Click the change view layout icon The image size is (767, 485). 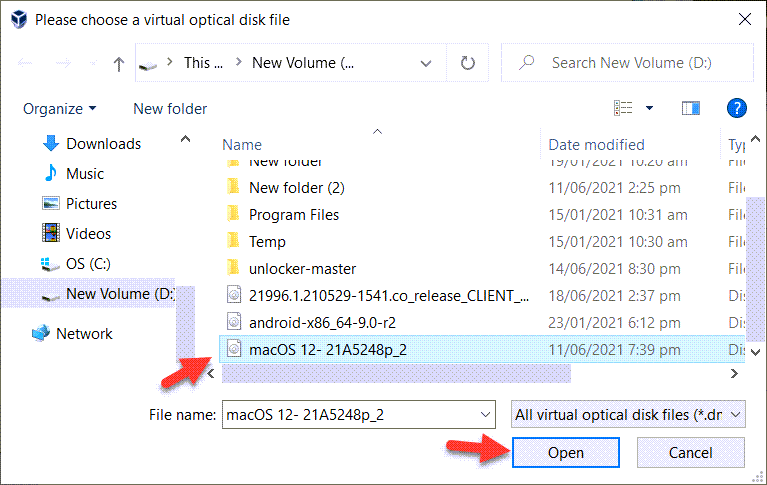624,108
